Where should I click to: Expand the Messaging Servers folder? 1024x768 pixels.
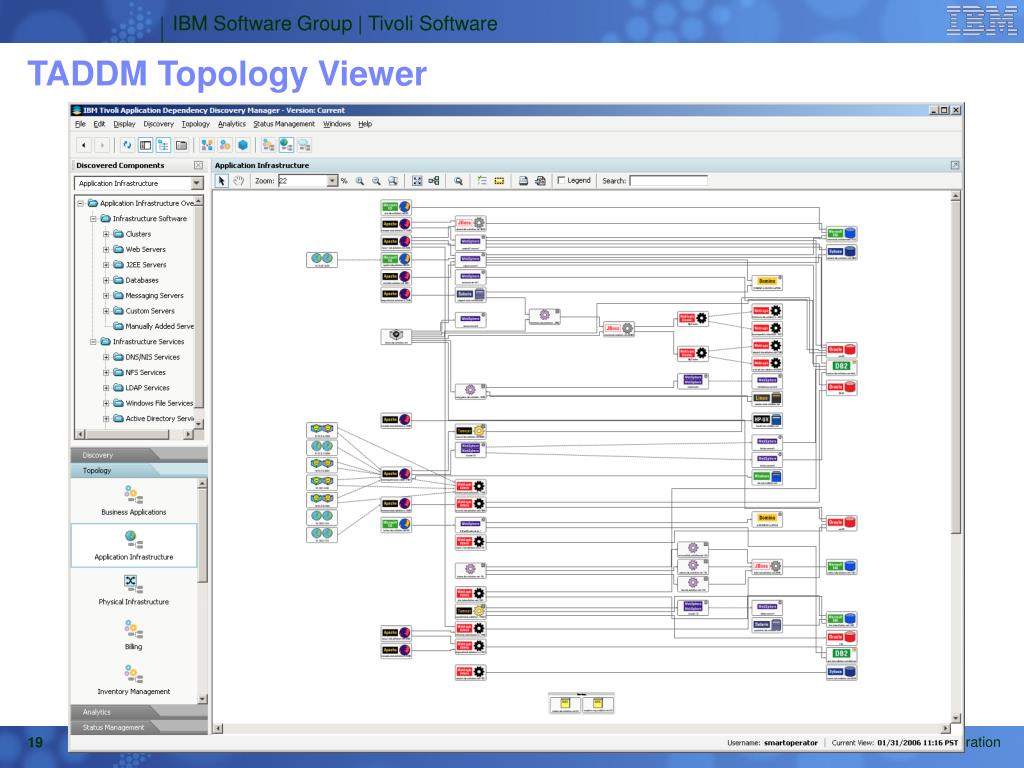[x=106, y=296]
